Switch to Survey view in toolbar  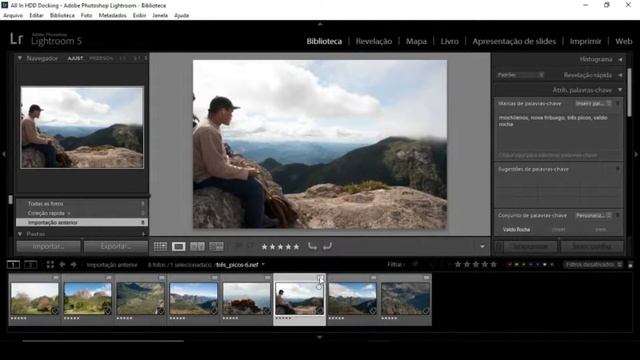pos(216,246)
